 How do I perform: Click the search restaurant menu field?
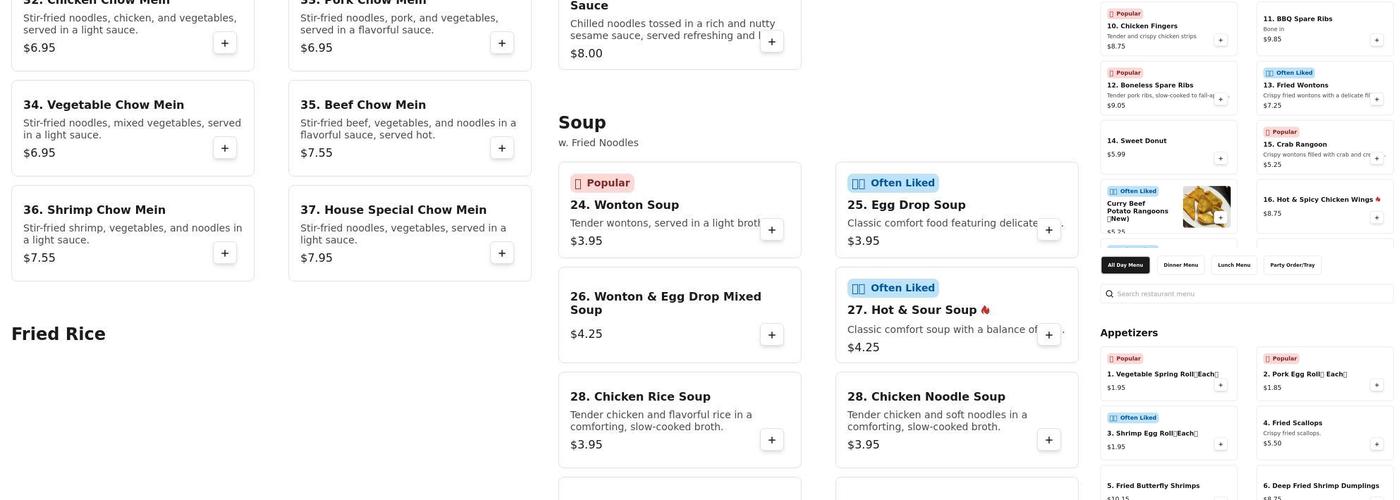[1250, 294]
